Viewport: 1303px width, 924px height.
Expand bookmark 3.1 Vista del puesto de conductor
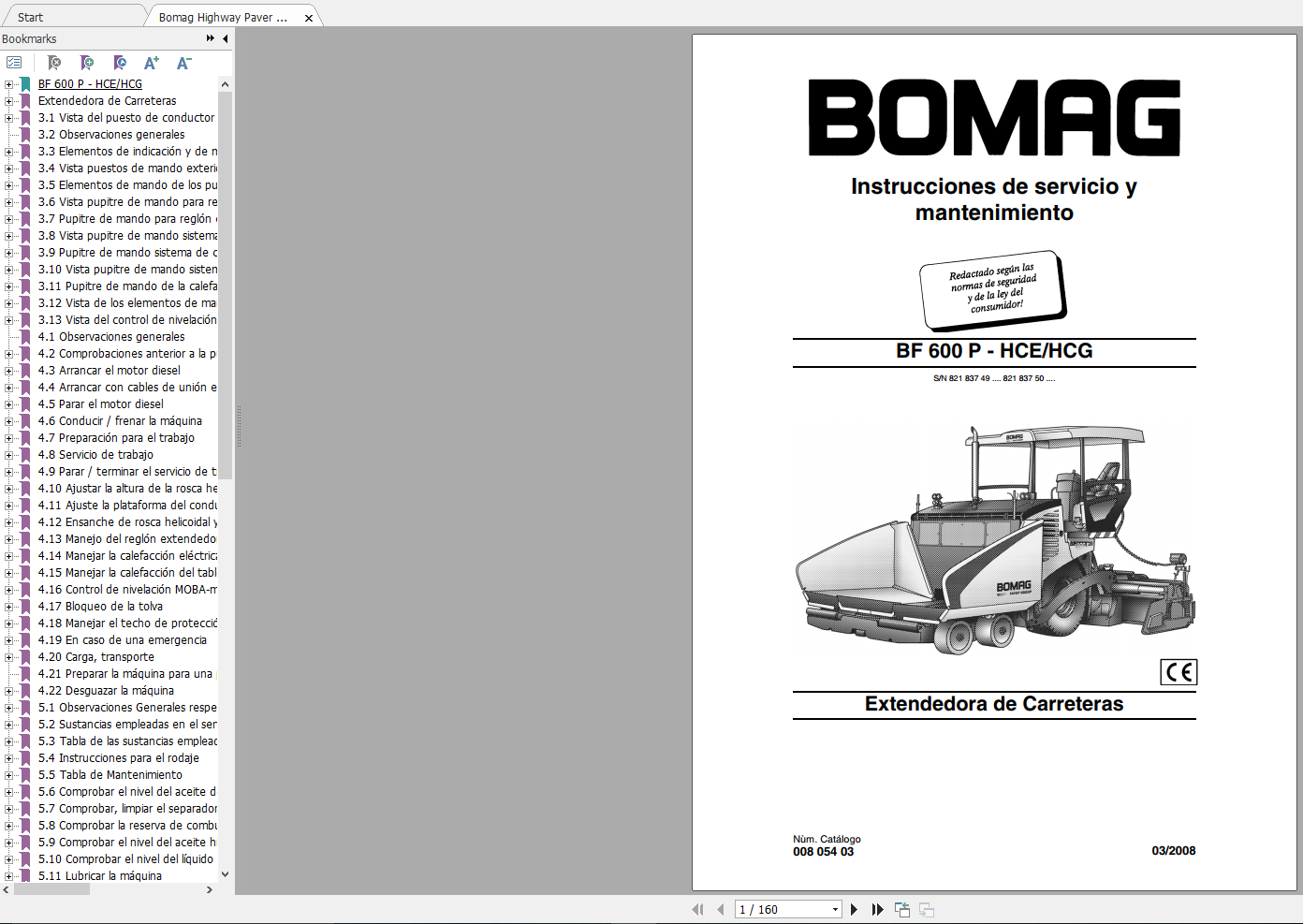8,118
